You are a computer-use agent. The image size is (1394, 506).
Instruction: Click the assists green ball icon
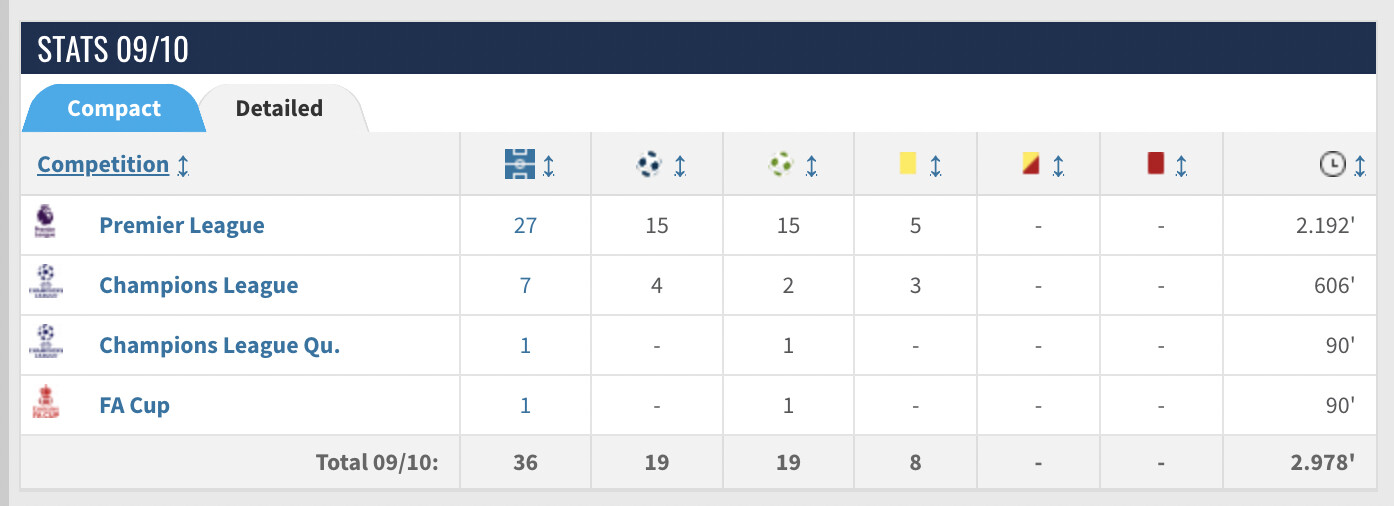click(x=781, y=164)
